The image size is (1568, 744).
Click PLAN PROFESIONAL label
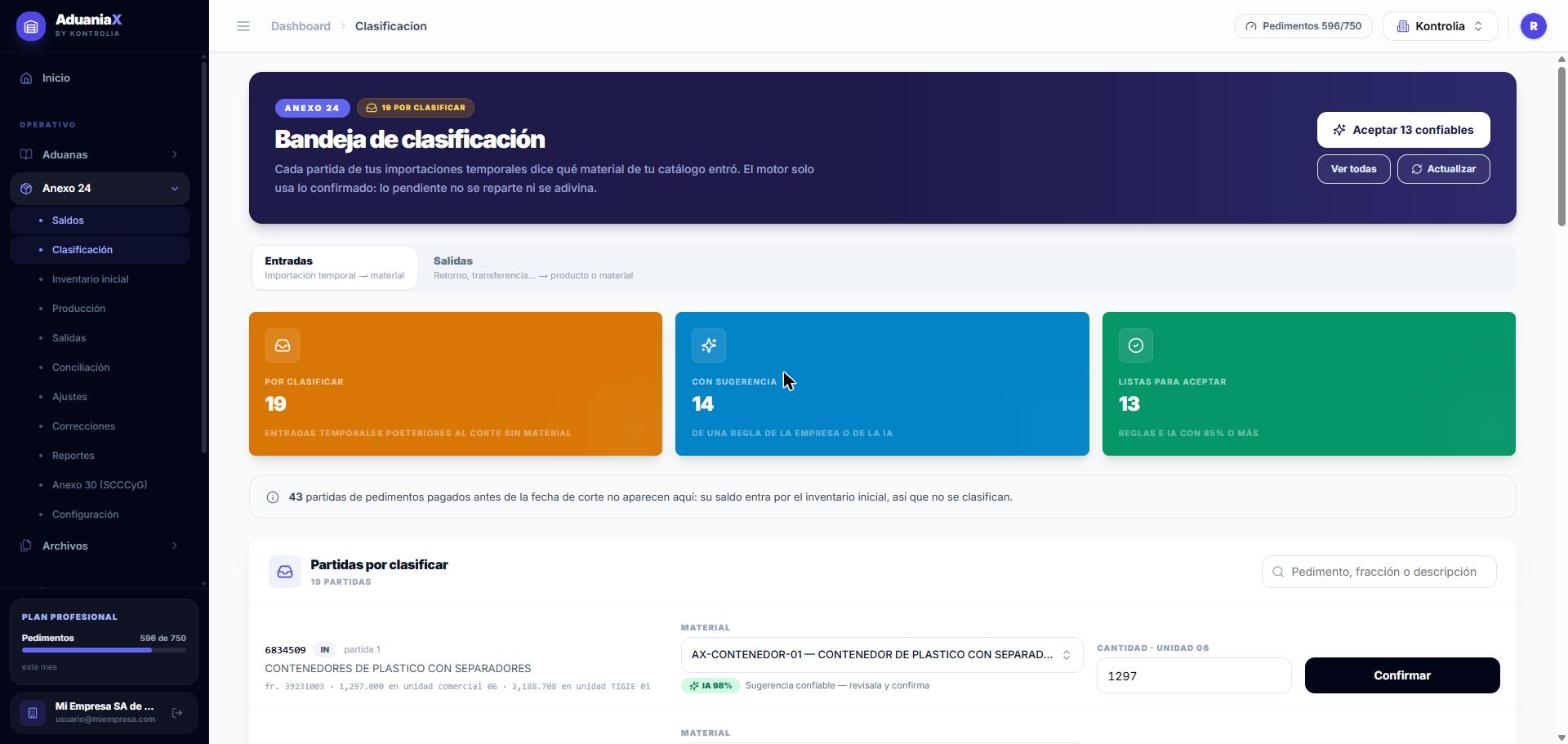coord(70,617)
